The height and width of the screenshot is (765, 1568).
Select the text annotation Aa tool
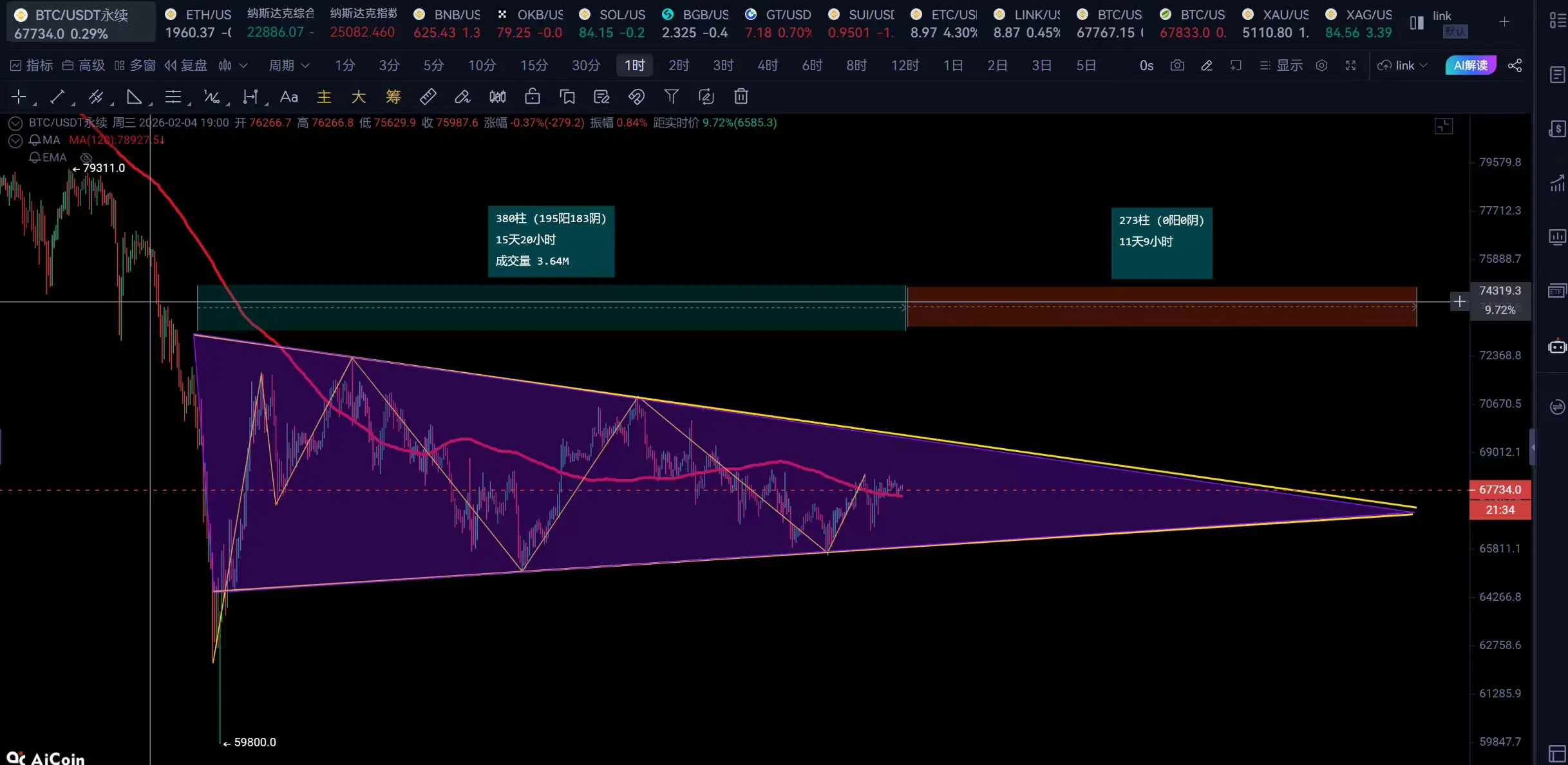pos(289,97)
